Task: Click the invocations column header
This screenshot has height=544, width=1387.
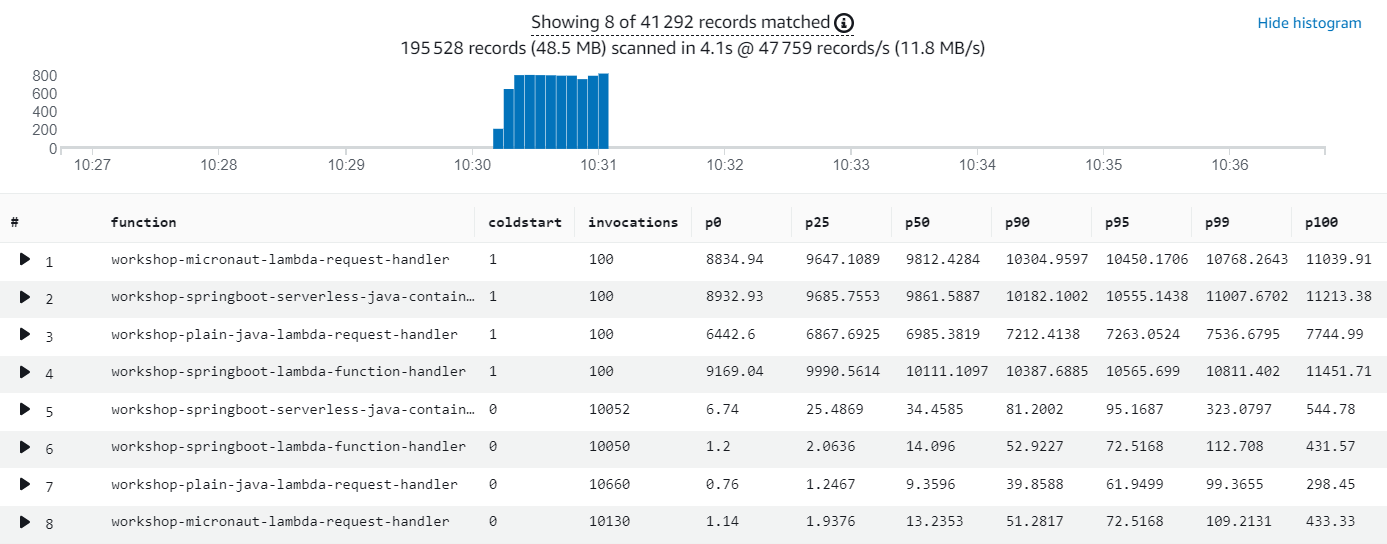Action: click(632, 223)
